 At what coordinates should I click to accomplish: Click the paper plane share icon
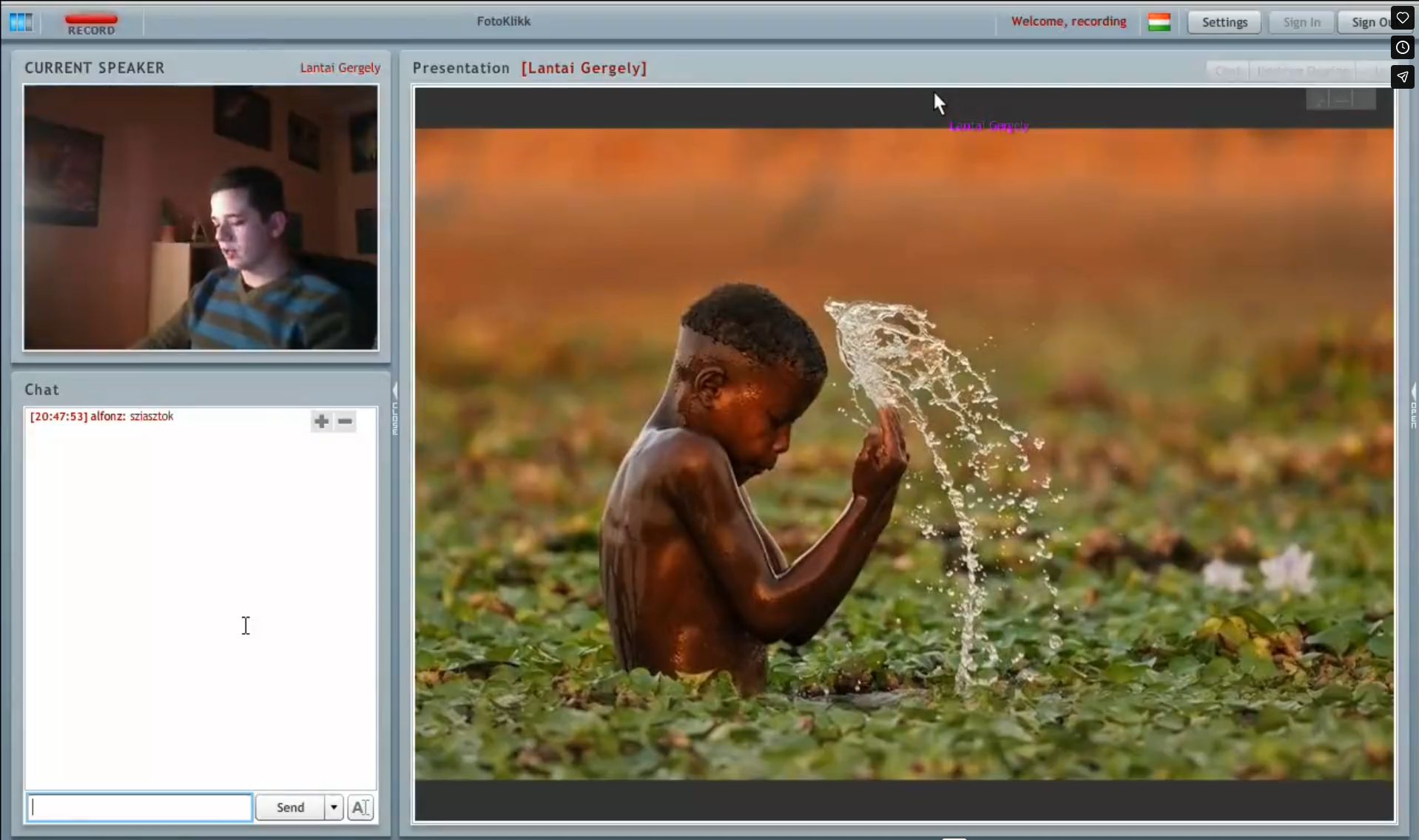click(1402, 77)
